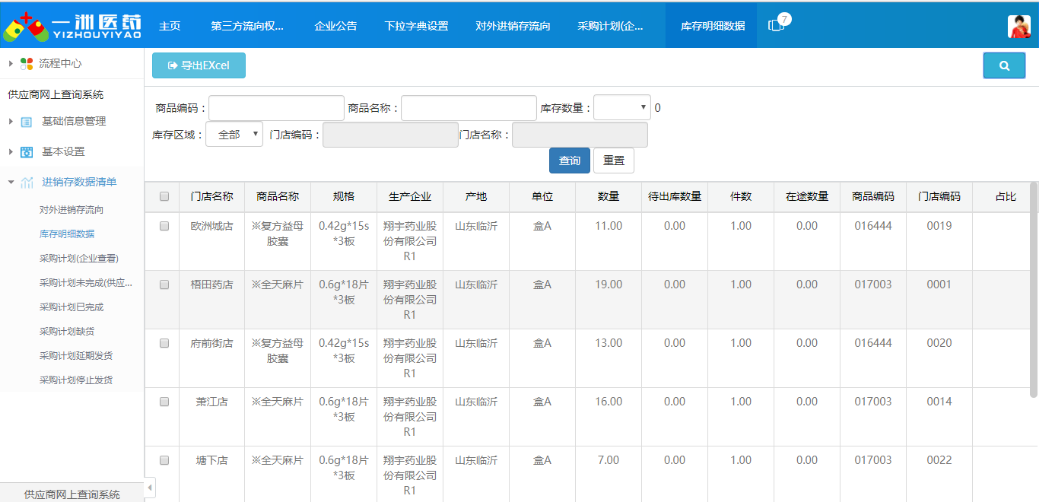Open the 下拉字典设置 tab
The image size is (1039, 503).
pyautogui.click(x=416, y=26)
